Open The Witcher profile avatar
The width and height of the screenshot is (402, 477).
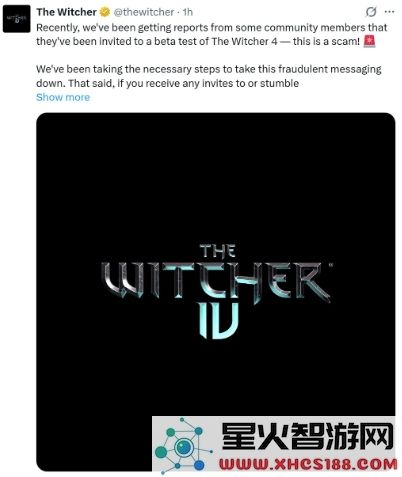click(16, 19)
